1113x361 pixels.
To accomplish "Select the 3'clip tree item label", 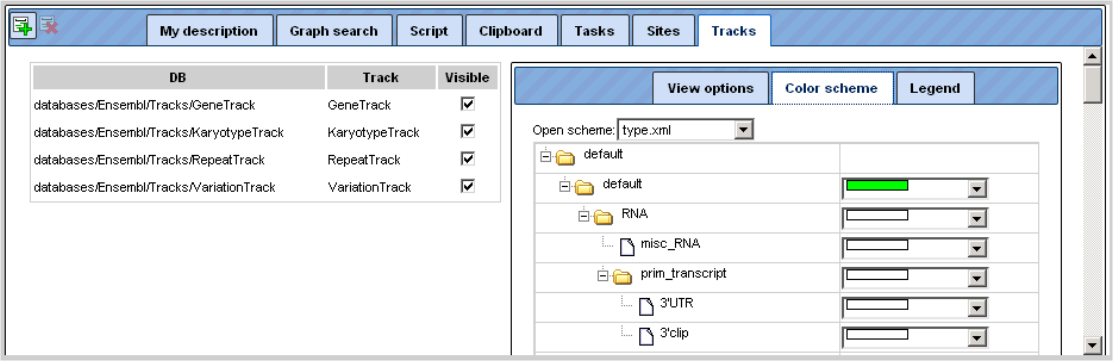I will click(x=674, y=333).
